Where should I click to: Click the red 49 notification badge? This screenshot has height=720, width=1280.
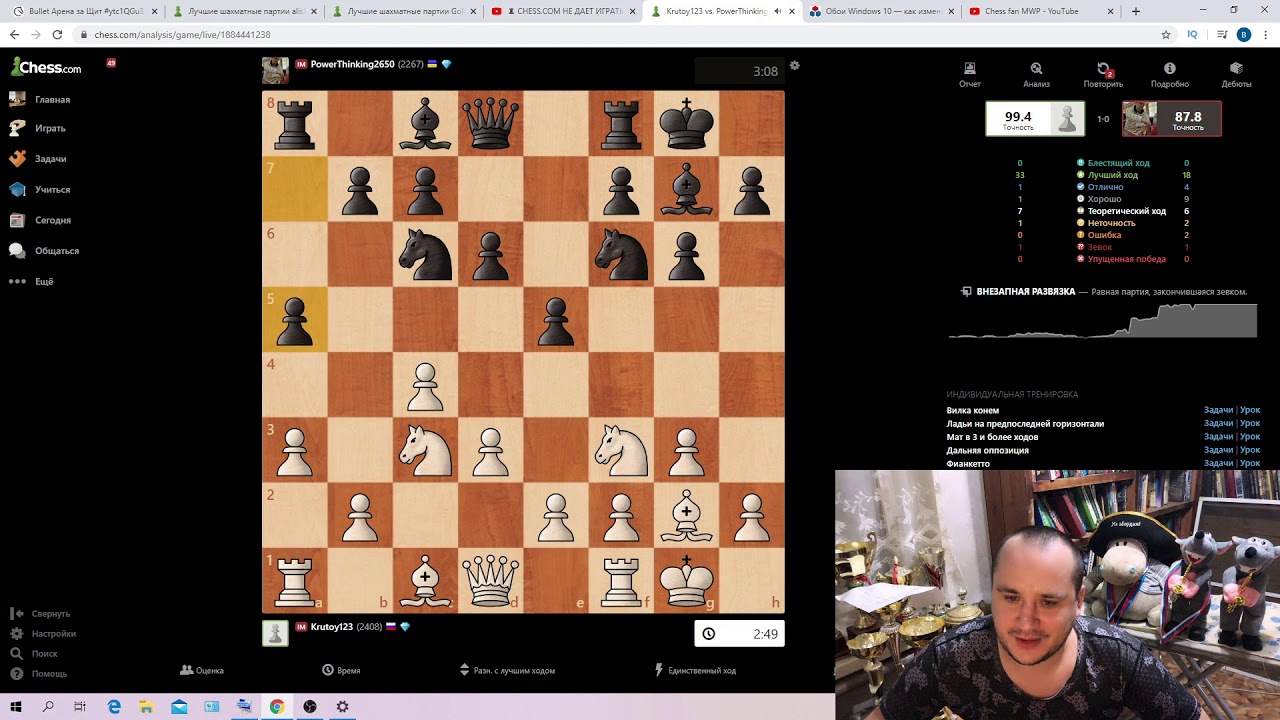pyautogui.click(x=111, y=63)
